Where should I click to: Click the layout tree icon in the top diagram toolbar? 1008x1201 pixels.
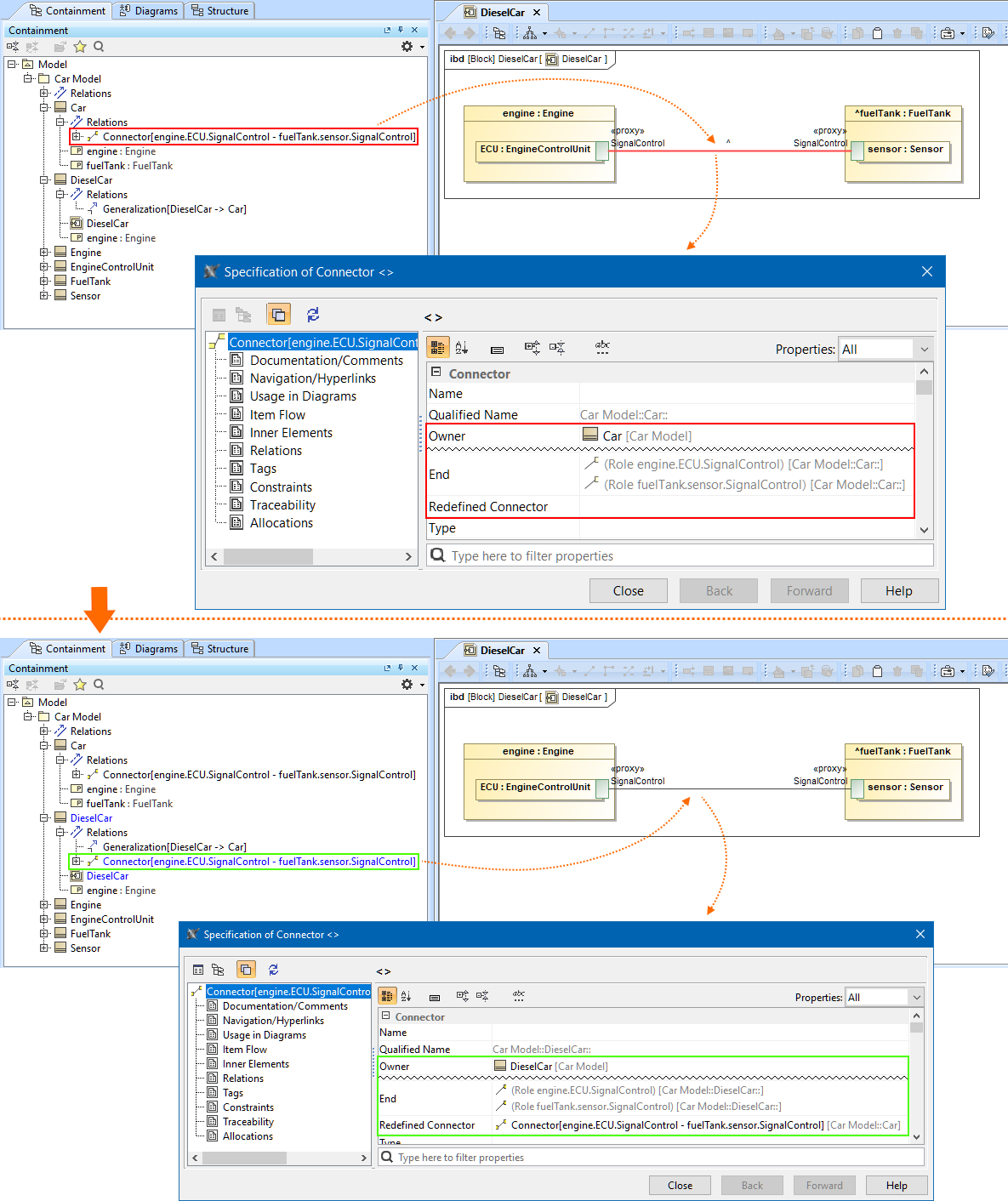click(x=530, y=33)
